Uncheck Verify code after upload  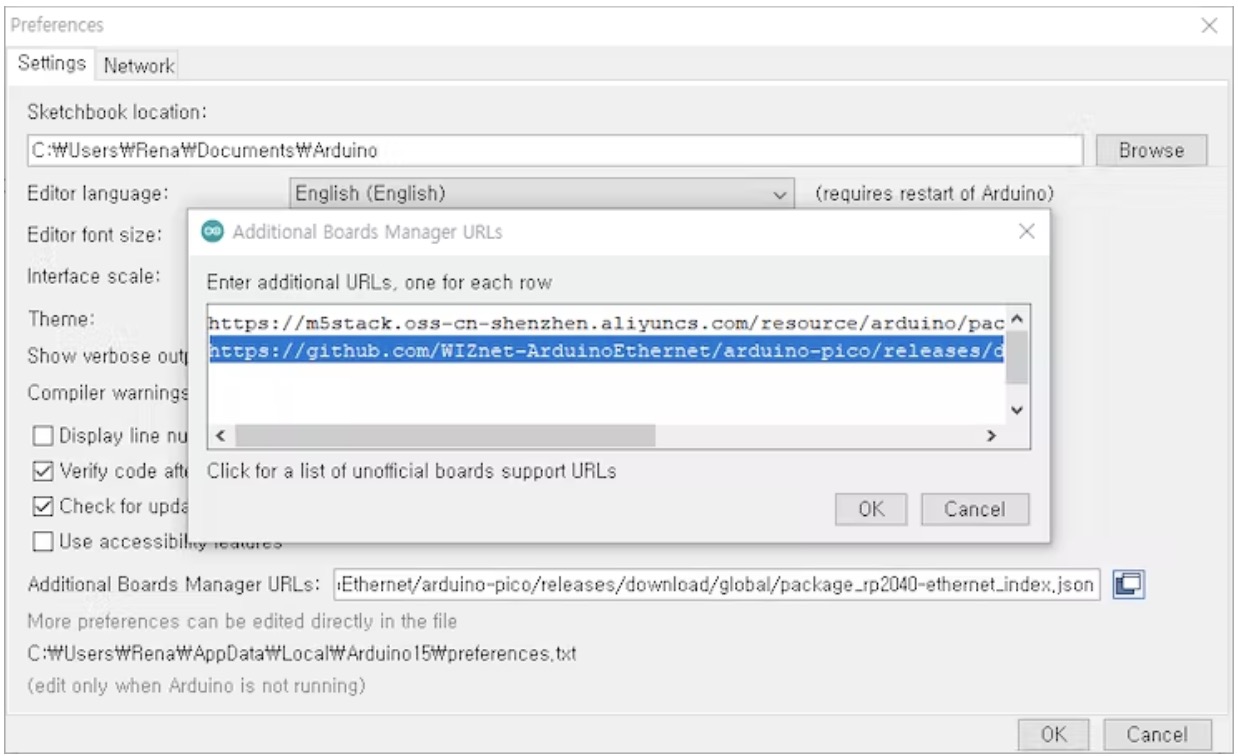coord(43,469)
